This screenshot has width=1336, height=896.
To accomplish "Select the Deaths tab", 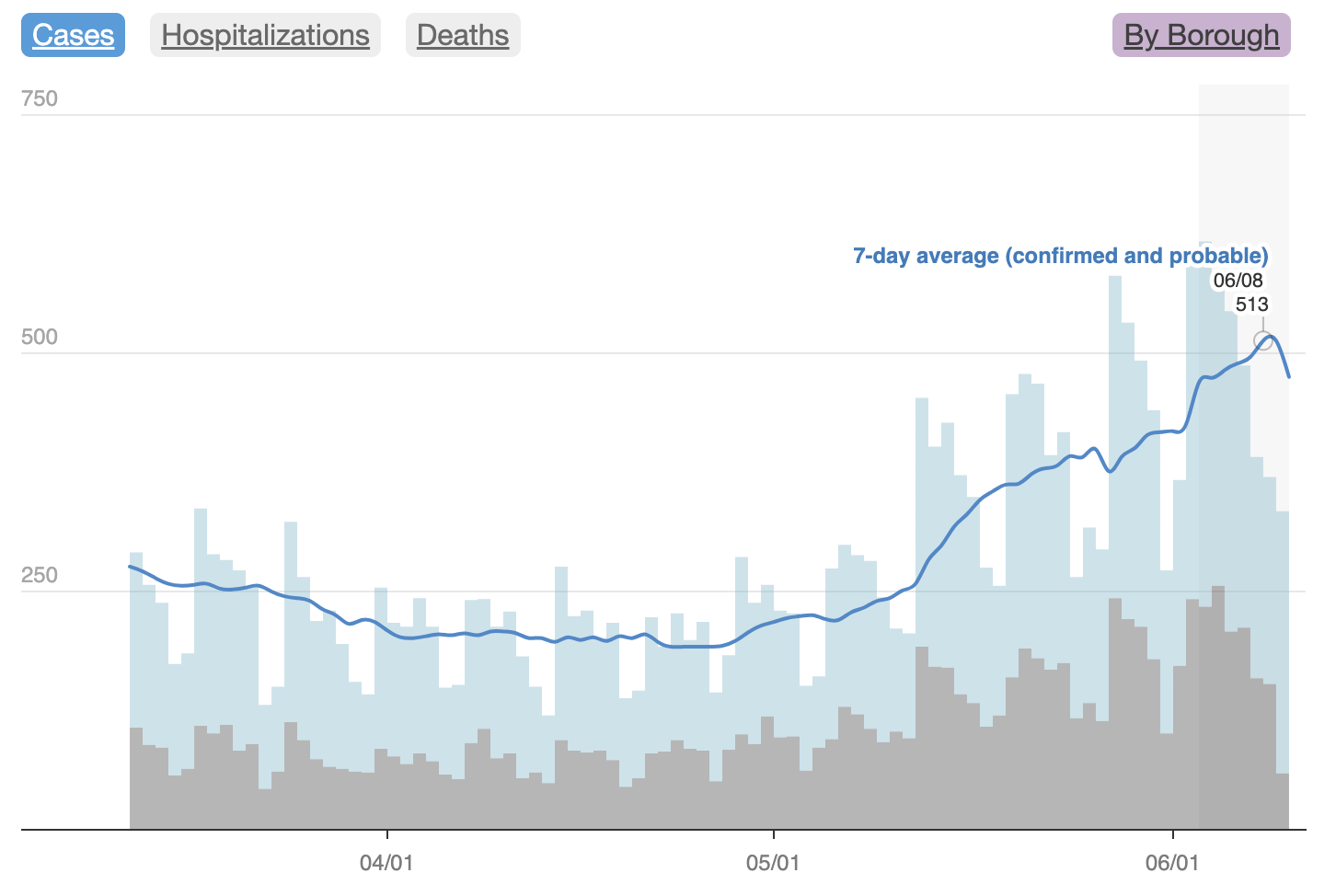I will 463,35.
